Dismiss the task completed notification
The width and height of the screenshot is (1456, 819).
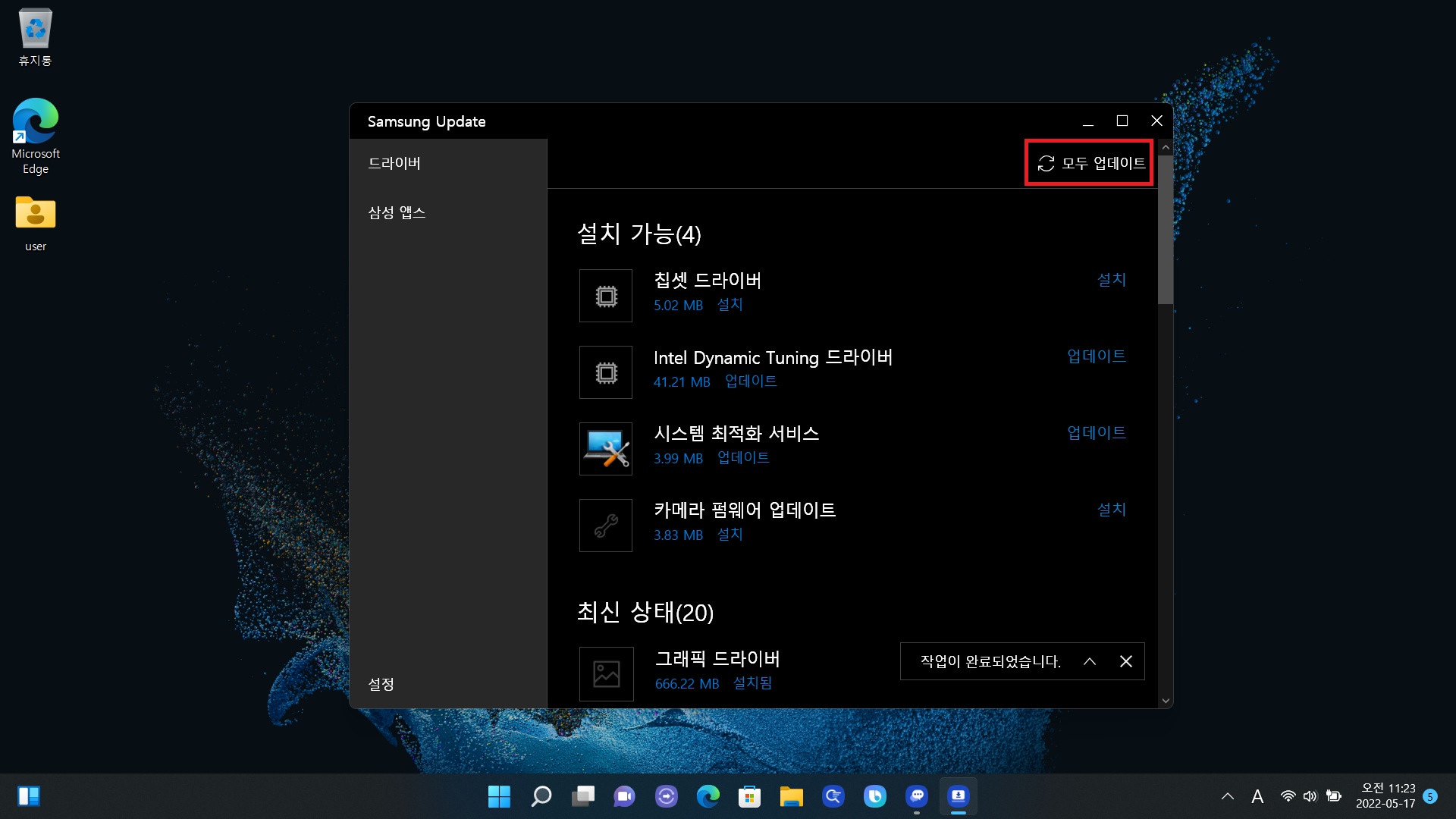tap(1126, 661)
